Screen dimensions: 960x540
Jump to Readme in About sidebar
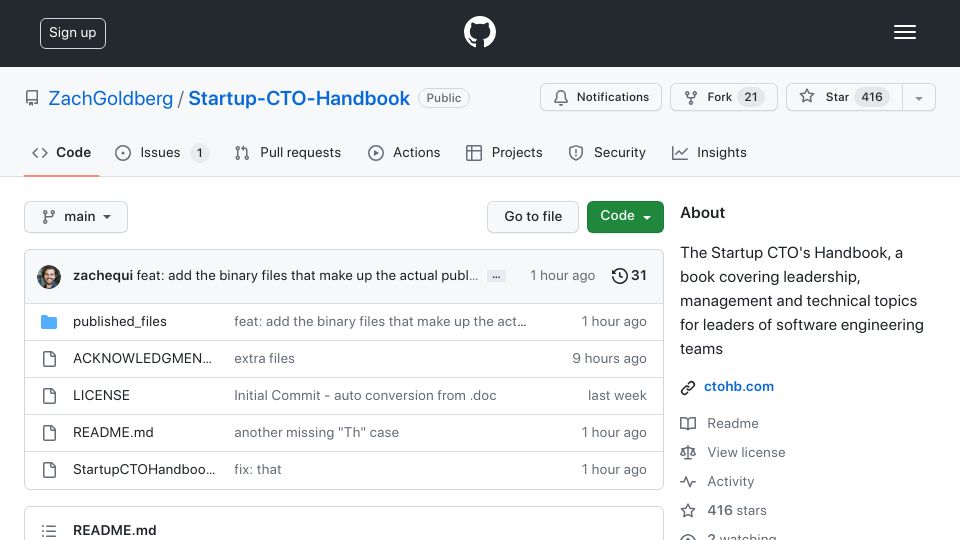pyautogui.click(x=733, y=423)
